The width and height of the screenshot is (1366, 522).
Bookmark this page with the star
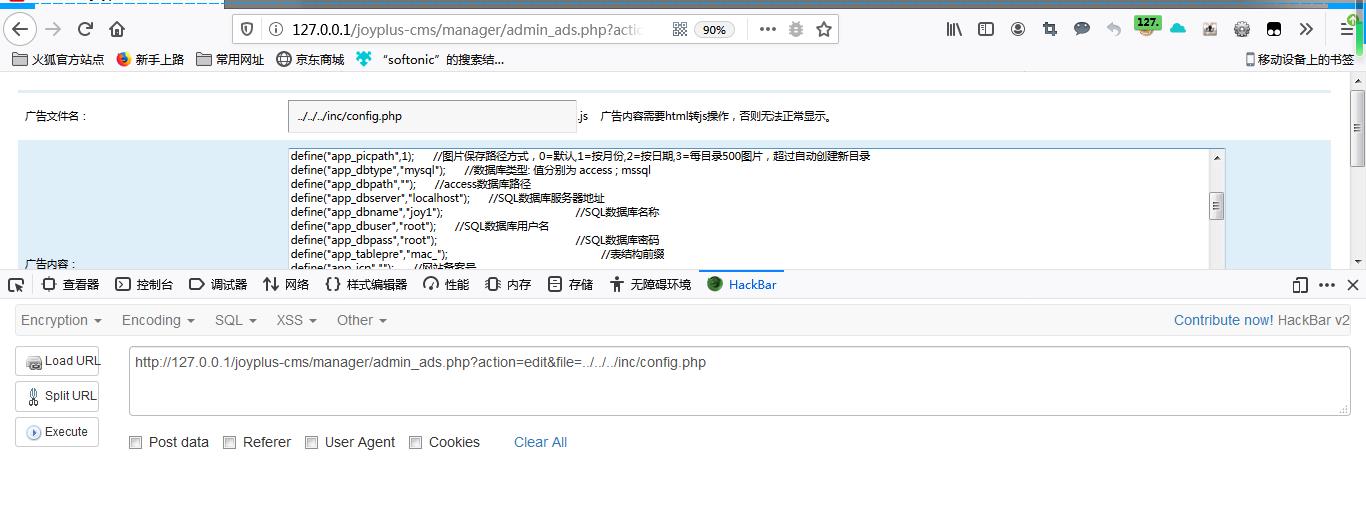point(824,29)
